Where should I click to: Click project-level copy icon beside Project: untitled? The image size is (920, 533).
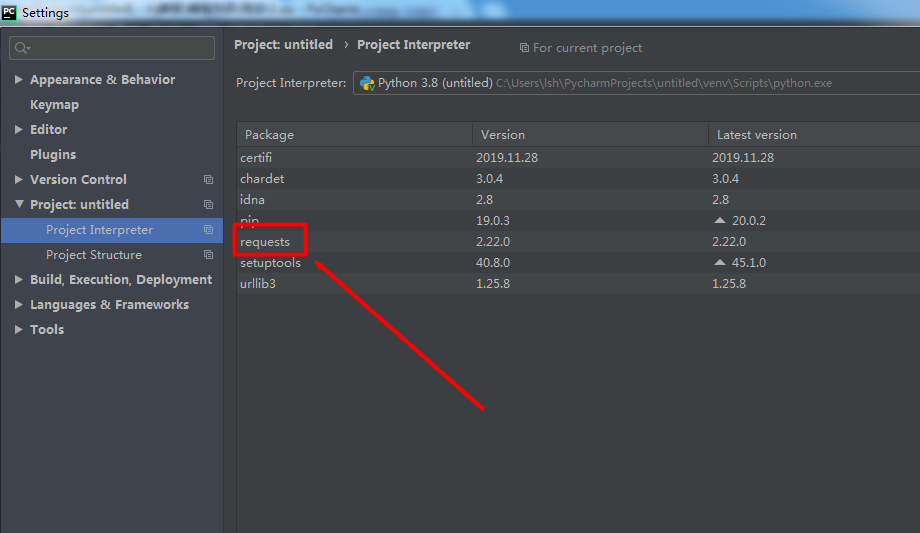coord(208,204)
